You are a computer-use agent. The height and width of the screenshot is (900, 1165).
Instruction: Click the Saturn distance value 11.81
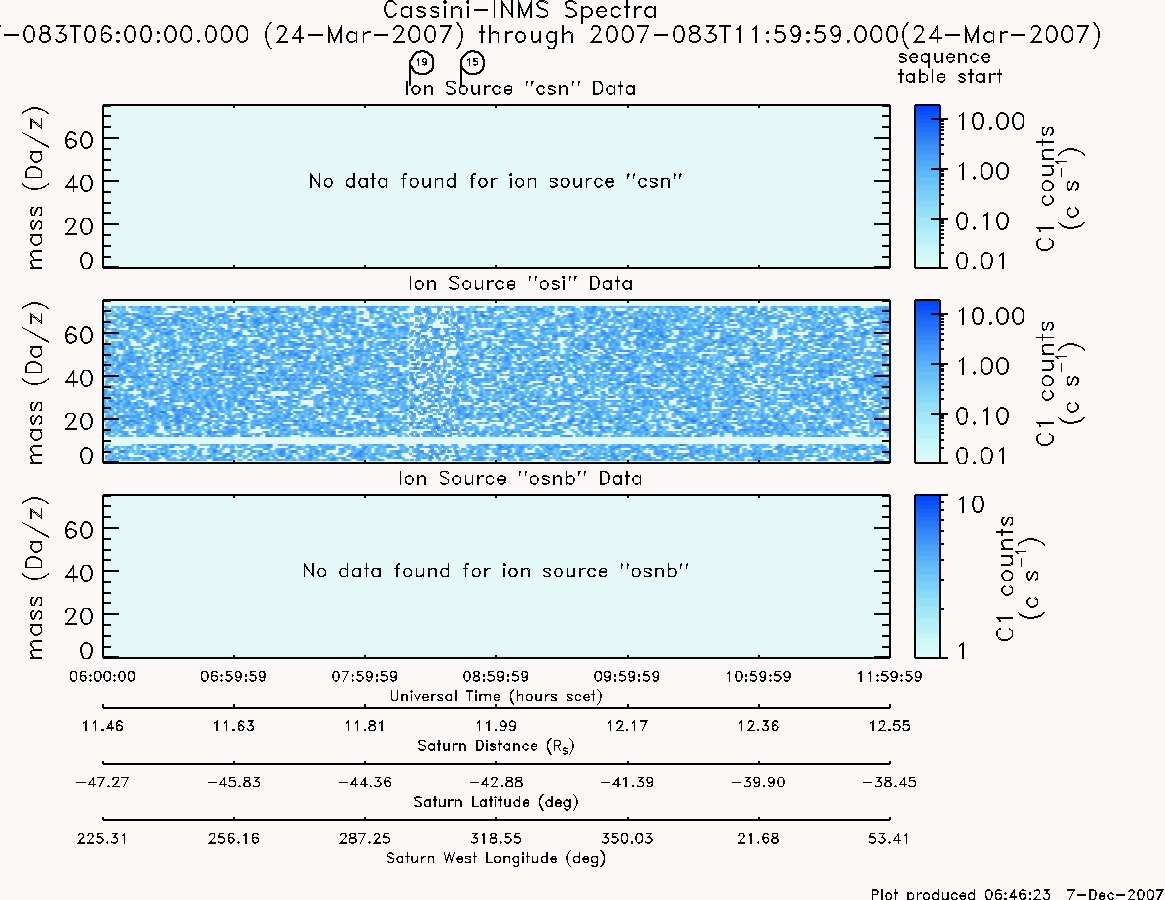(365, 726)
